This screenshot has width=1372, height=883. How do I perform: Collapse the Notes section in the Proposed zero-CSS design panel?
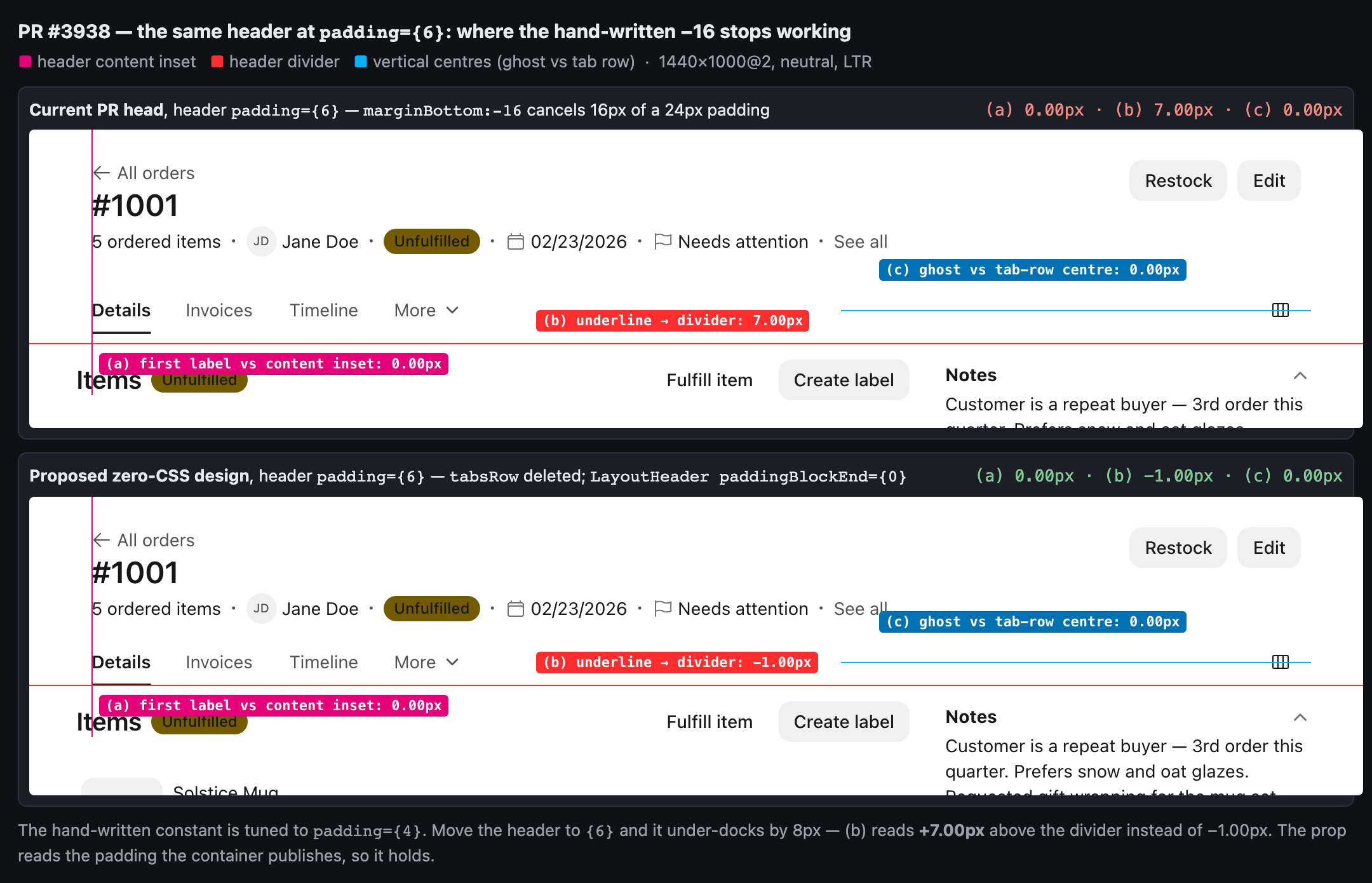[x=1300, y=717]
